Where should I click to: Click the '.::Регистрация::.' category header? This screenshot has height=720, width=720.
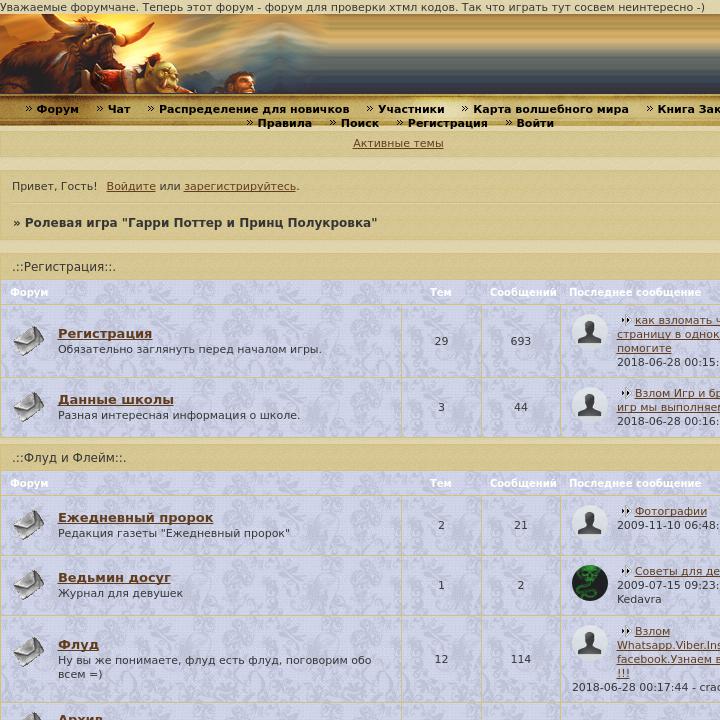(x=64, y=267)
